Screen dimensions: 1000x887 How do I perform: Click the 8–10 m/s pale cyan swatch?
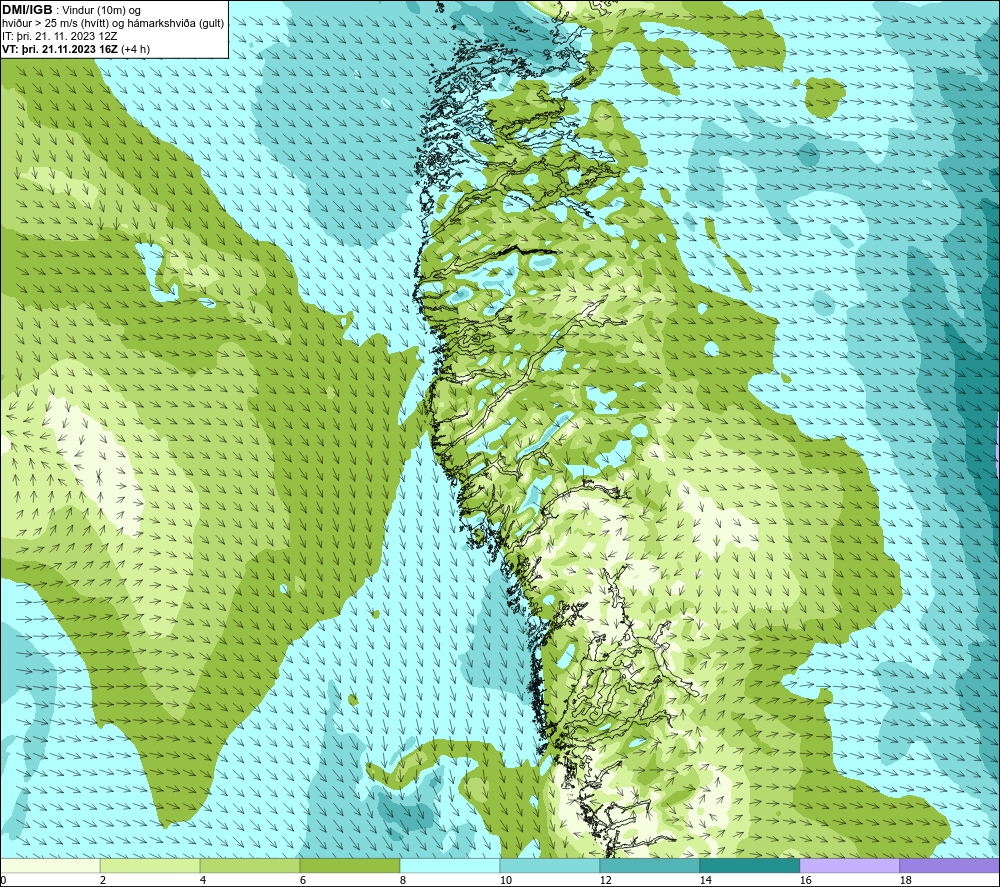[x=450, y=865]
